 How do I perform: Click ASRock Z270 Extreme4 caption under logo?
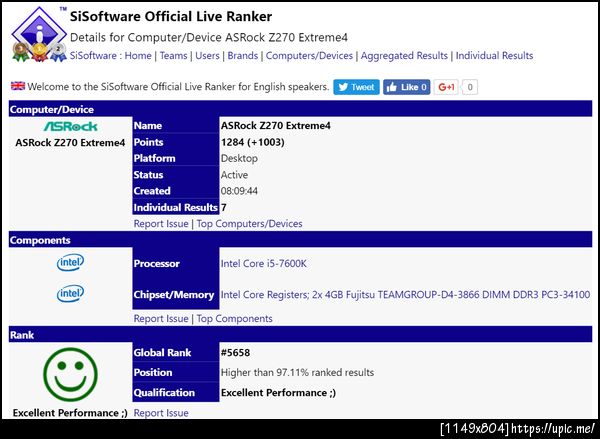point(70,143)
